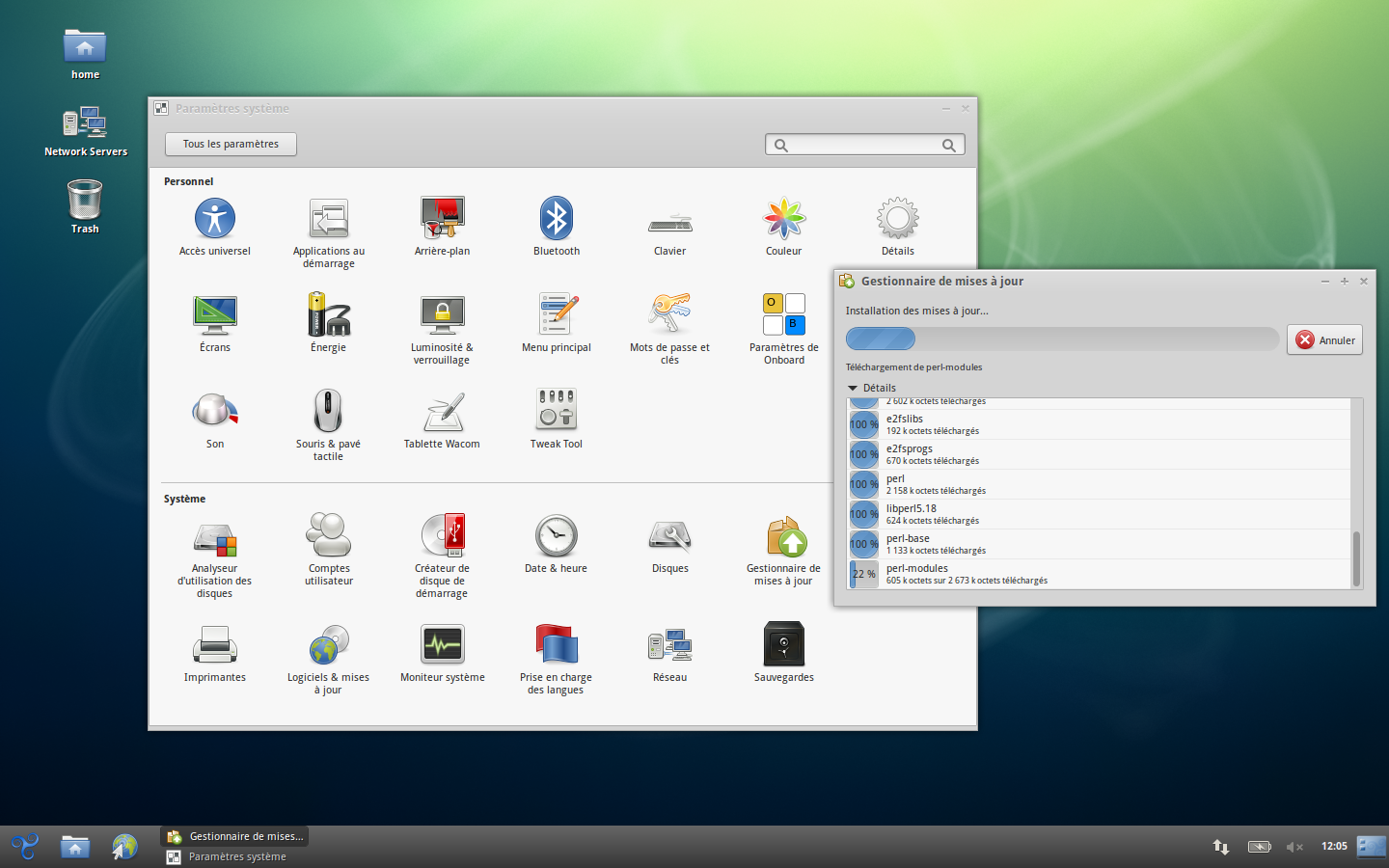Open network indicator in system tray

[1221, 847]
